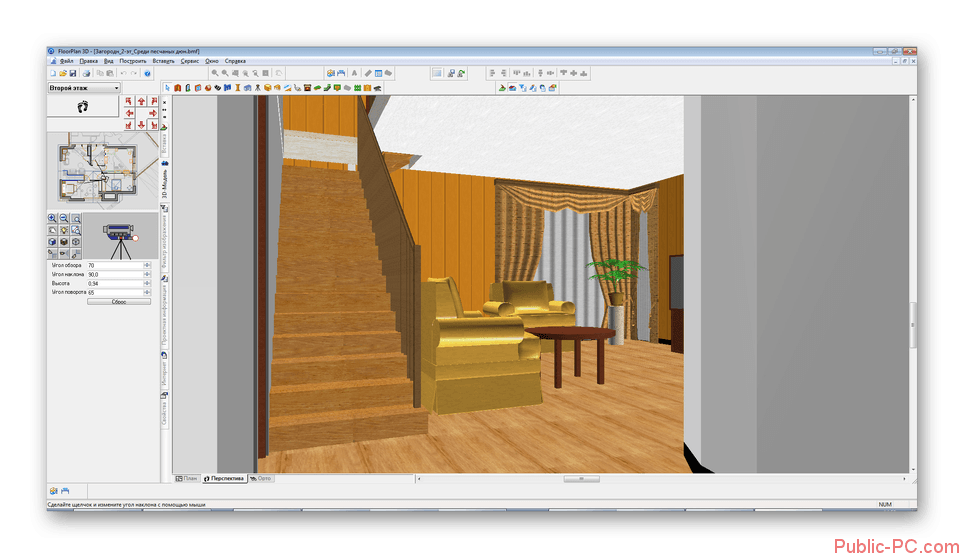
Task: Click the Высота value field
Action: pyautogui.click(x=115, y=284)
